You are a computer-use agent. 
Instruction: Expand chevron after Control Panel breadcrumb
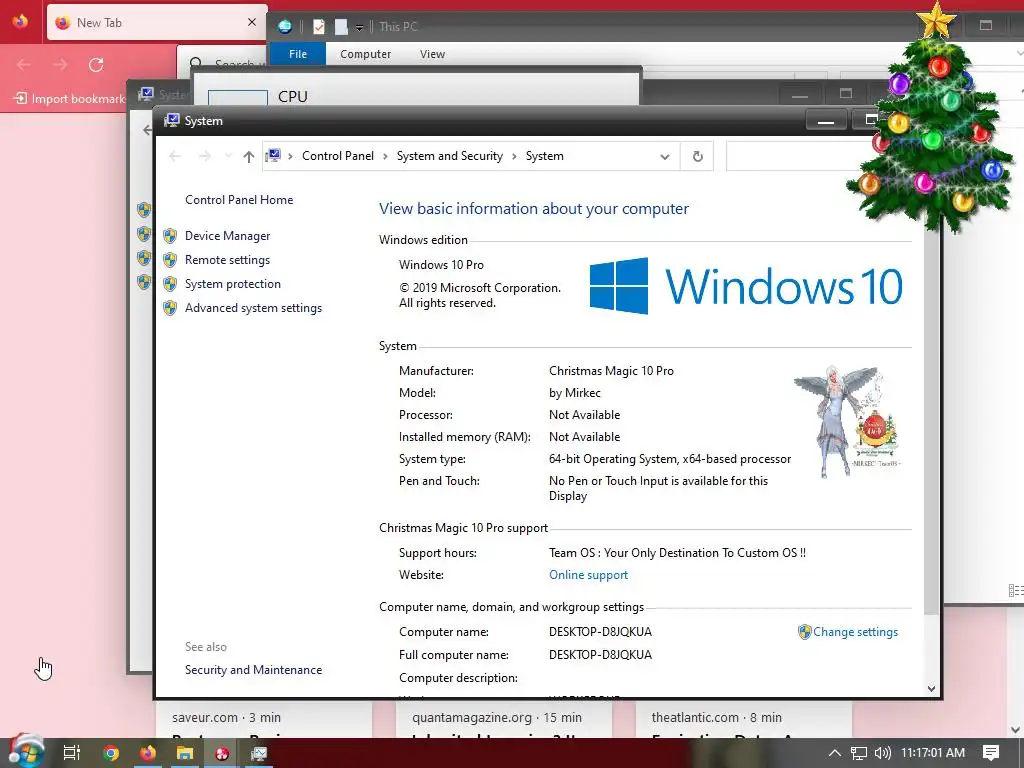click(385, 156)
